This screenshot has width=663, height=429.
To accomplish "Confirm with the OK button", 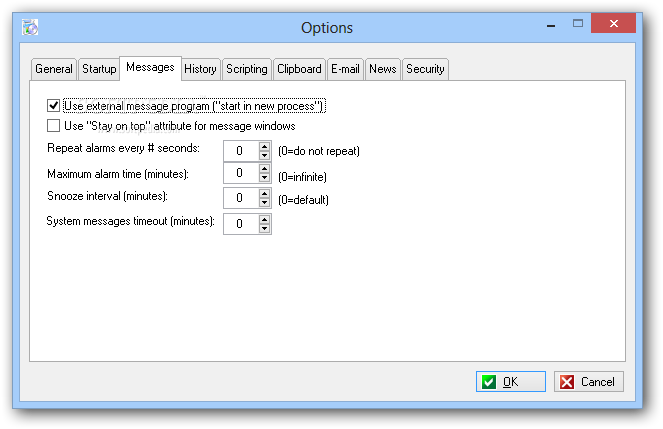I will [511, 382].
